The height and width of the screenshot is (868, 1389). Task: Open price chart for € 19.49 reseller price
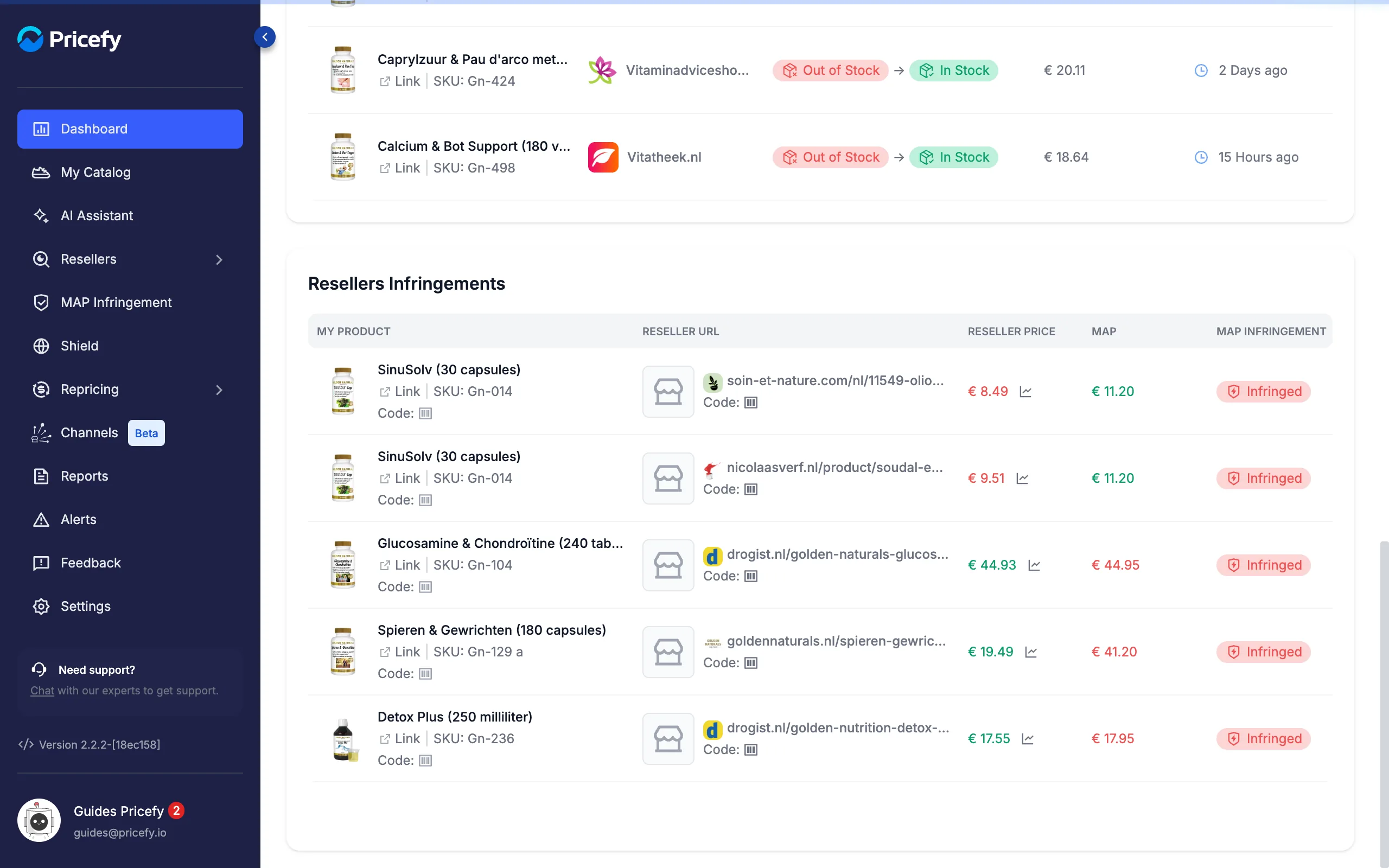pos(1031,652)
